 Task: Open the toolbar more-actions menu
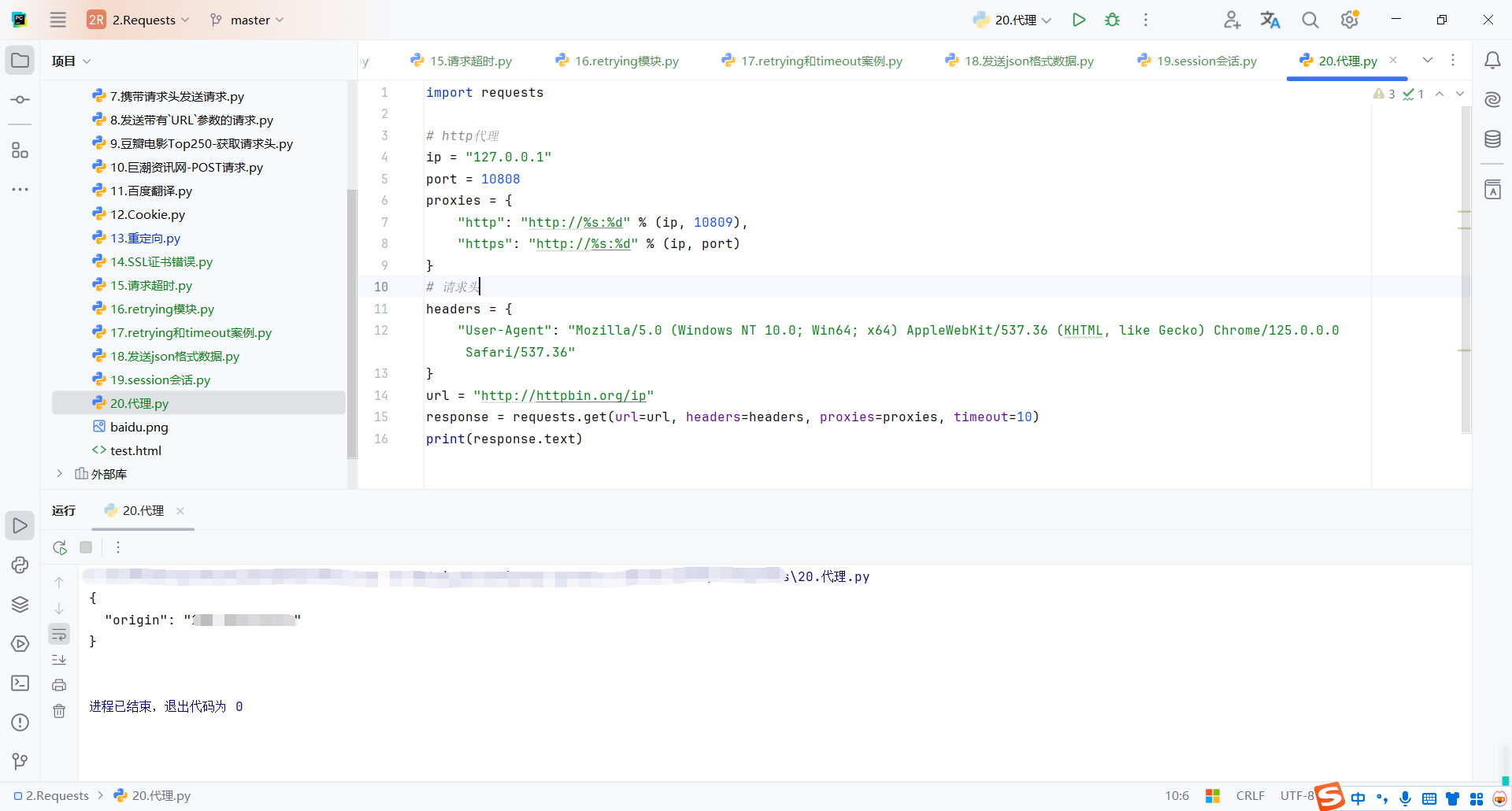[1146, 20]
